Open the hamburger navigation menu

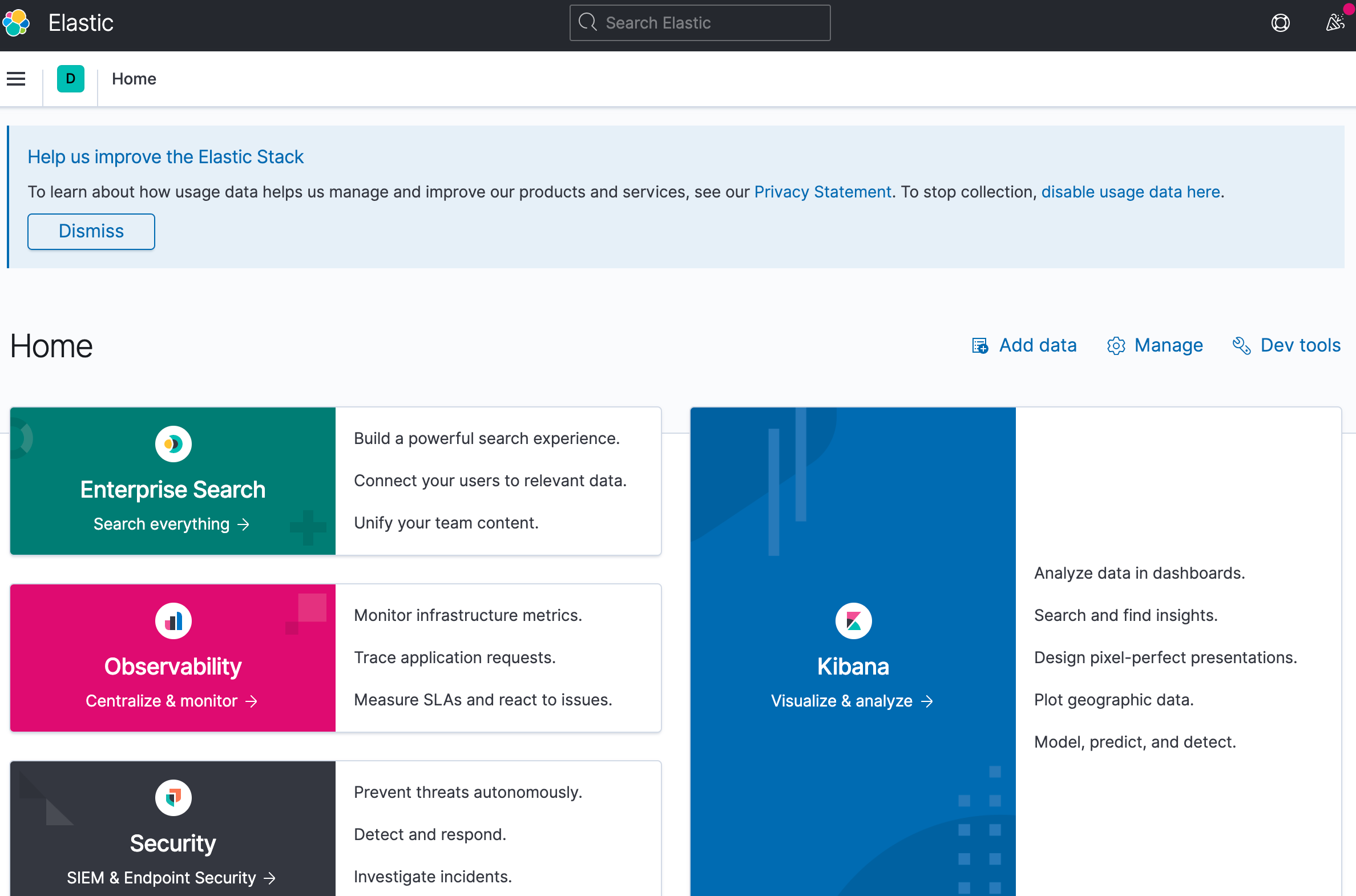click(16, 79)
